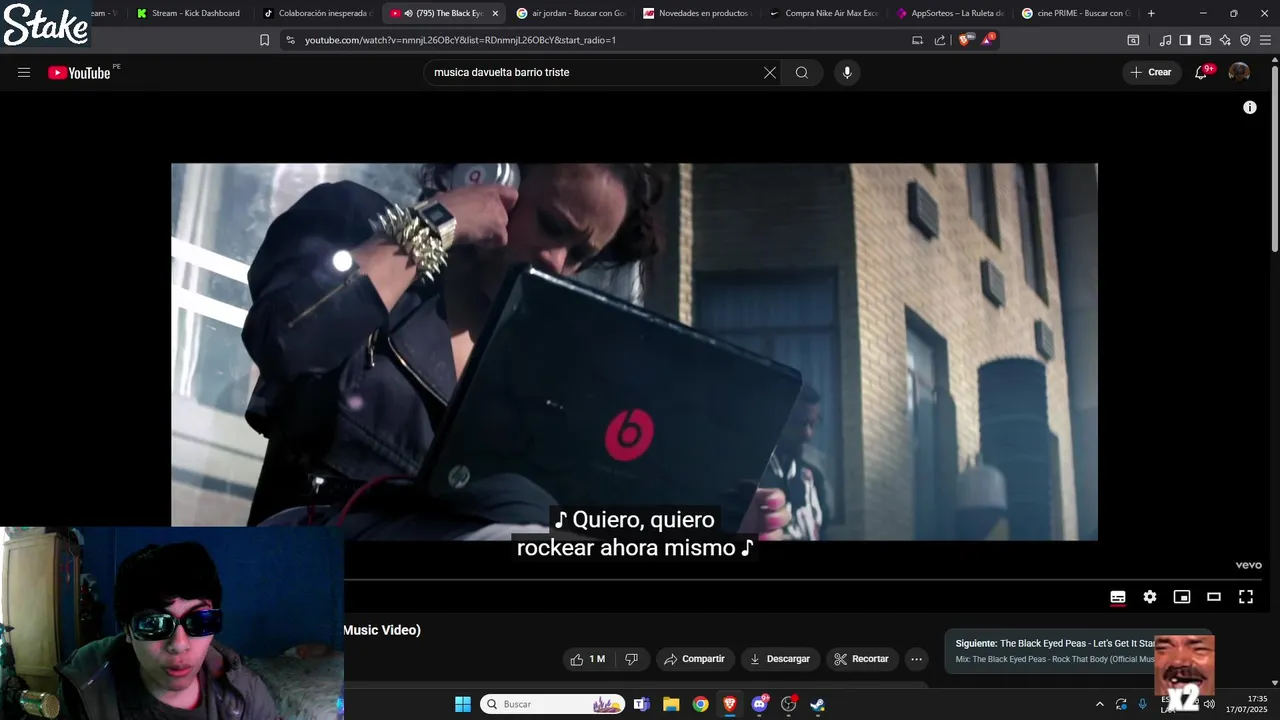Open Brave Leo AI sparkle icon
The height and width of the screenshot is (720, 1280).
1225,40
